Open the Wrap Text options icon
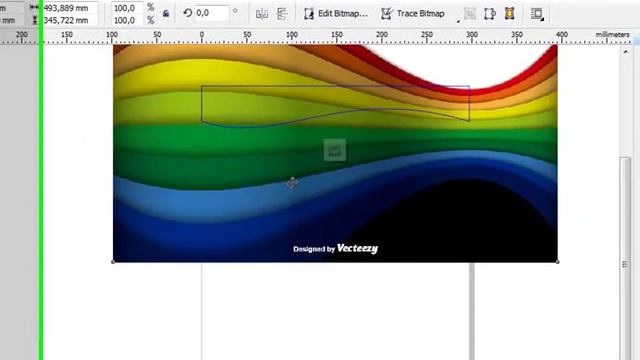 (537, 13)
